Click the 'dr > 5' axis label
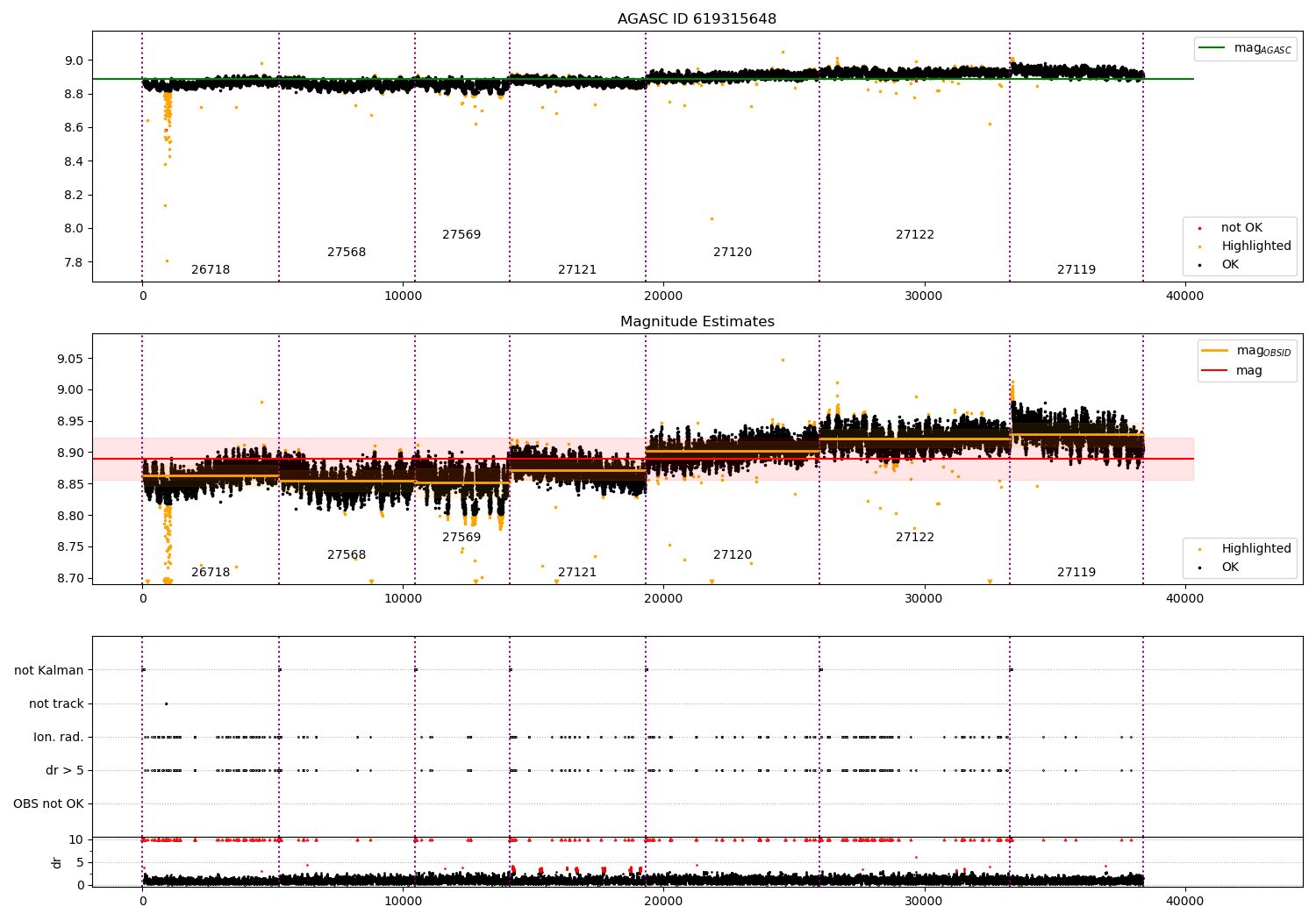Screen dimensions: 1316x921 (65, 770)
